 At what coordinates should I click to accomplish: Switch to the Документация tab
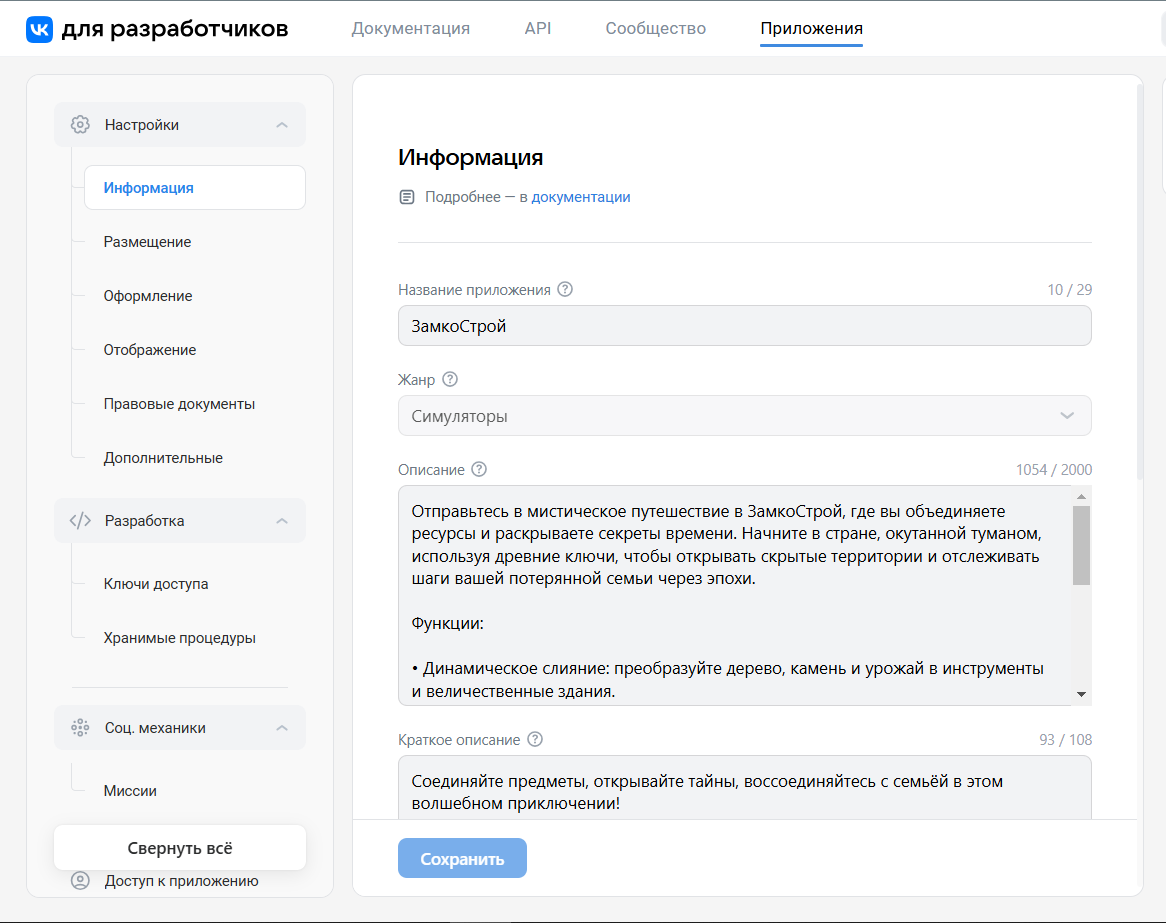[410, 29]
